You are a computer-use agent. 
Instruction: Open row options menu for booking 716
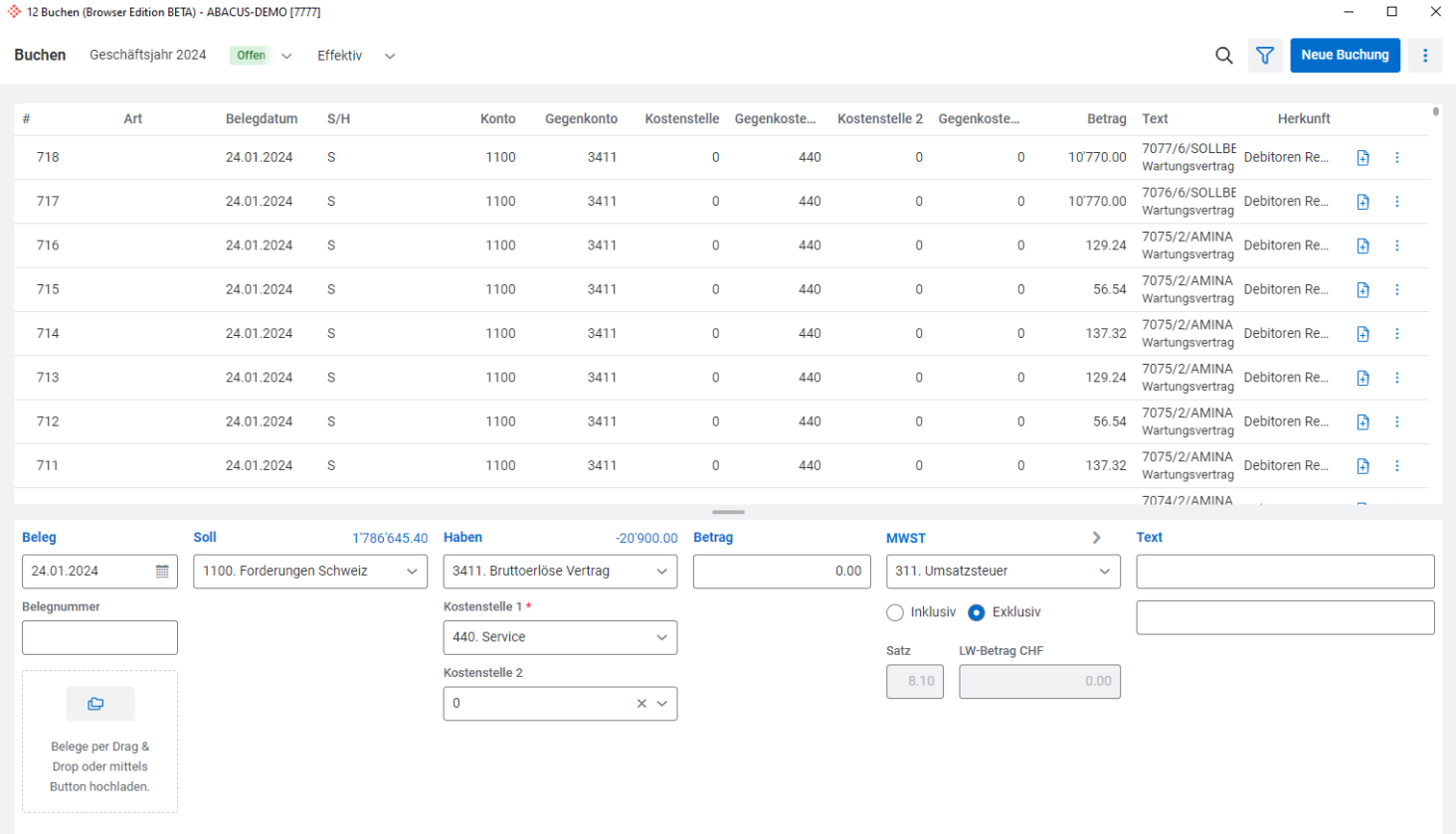coord(1396,246)
